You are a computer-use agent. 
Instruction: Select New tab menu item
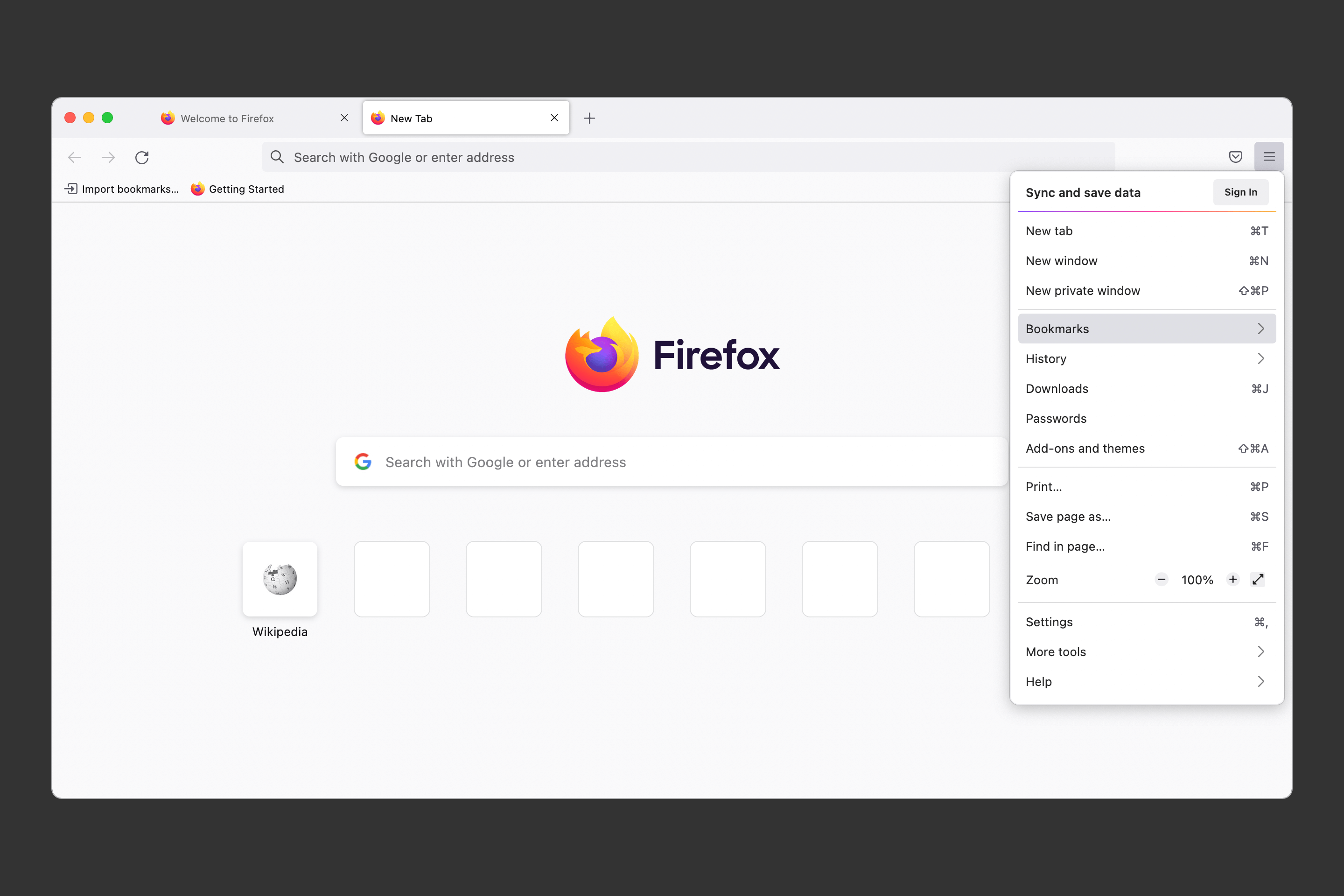tap(1147, 231)
